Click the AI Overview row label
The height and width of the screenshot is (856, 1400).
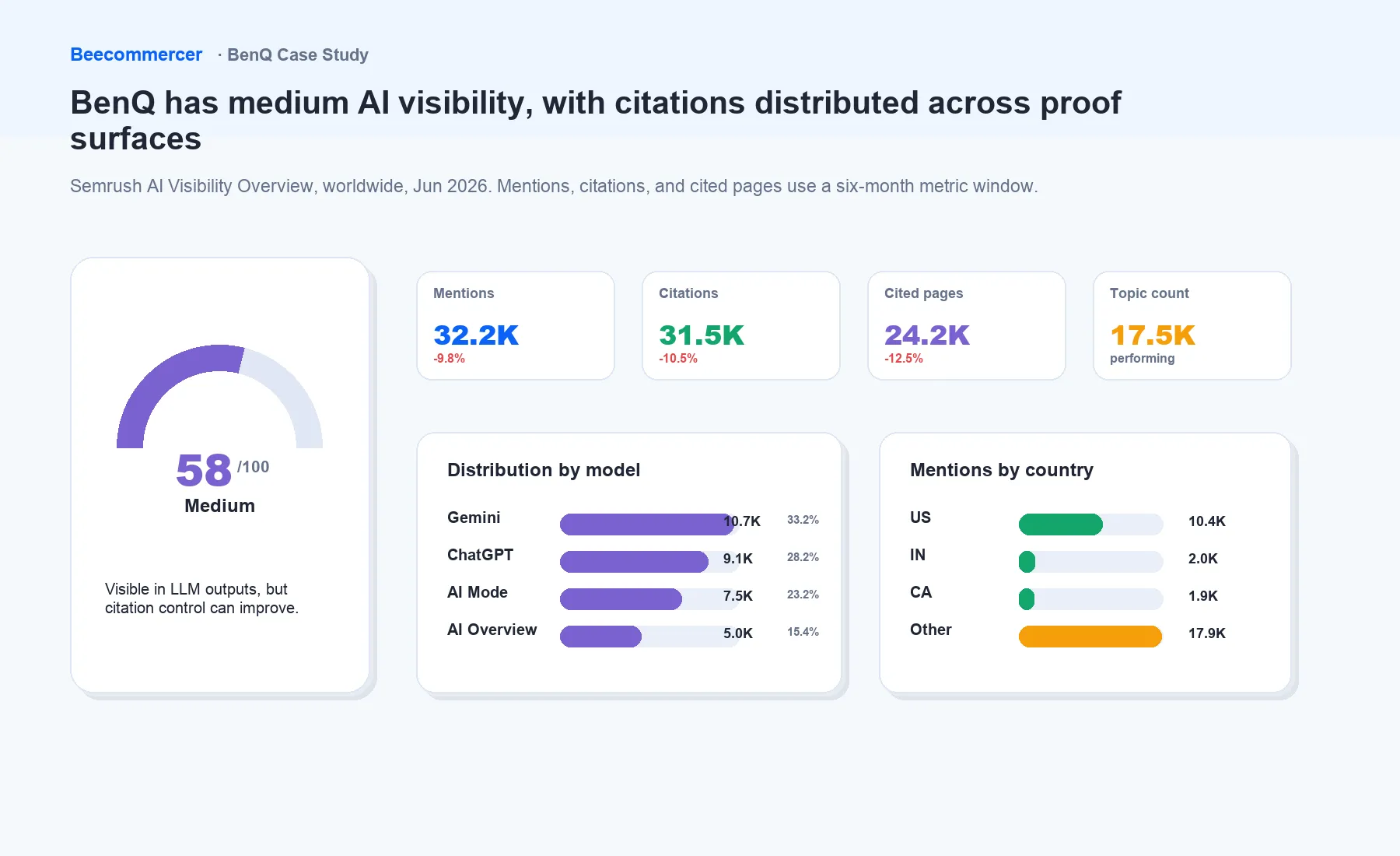pos(492,630)
